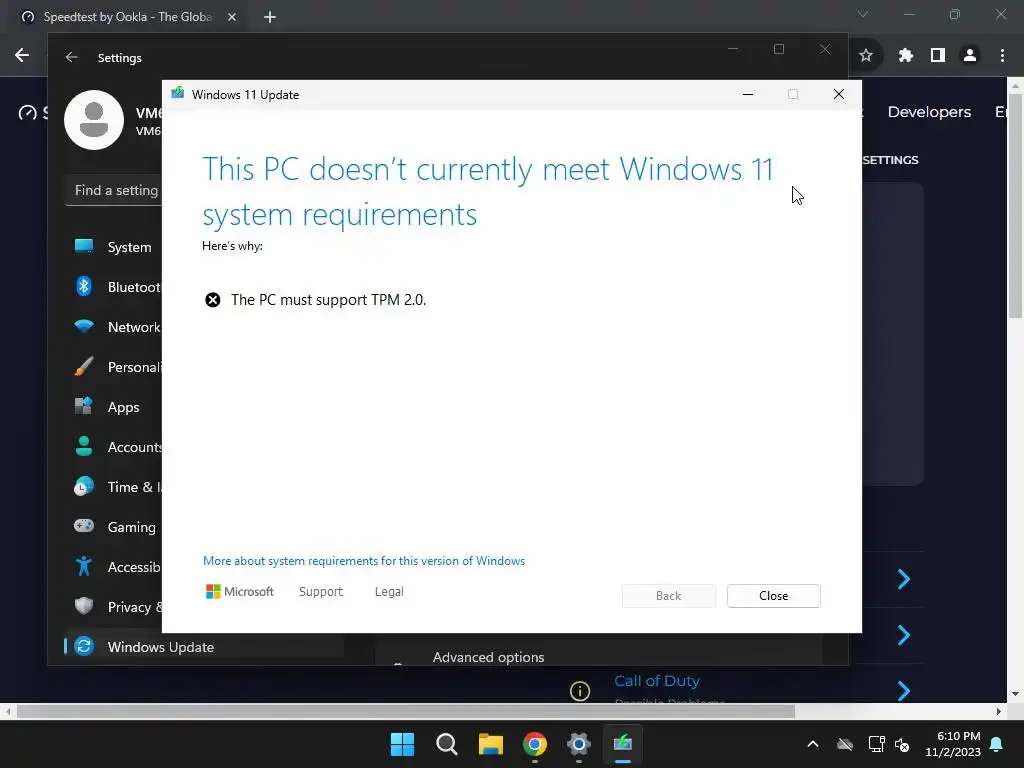Open Chrome three-dot menu
Image resolution: width=1024 pixels, height=768 pixels.
(x=1002, y=56)
